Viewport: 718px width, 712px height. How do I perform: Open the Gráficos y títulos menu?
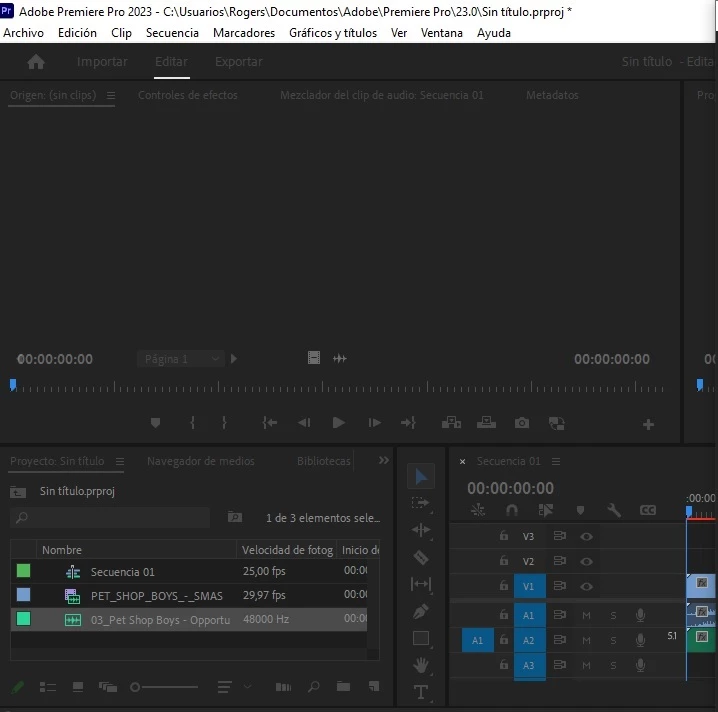click(x=333, y=33)
